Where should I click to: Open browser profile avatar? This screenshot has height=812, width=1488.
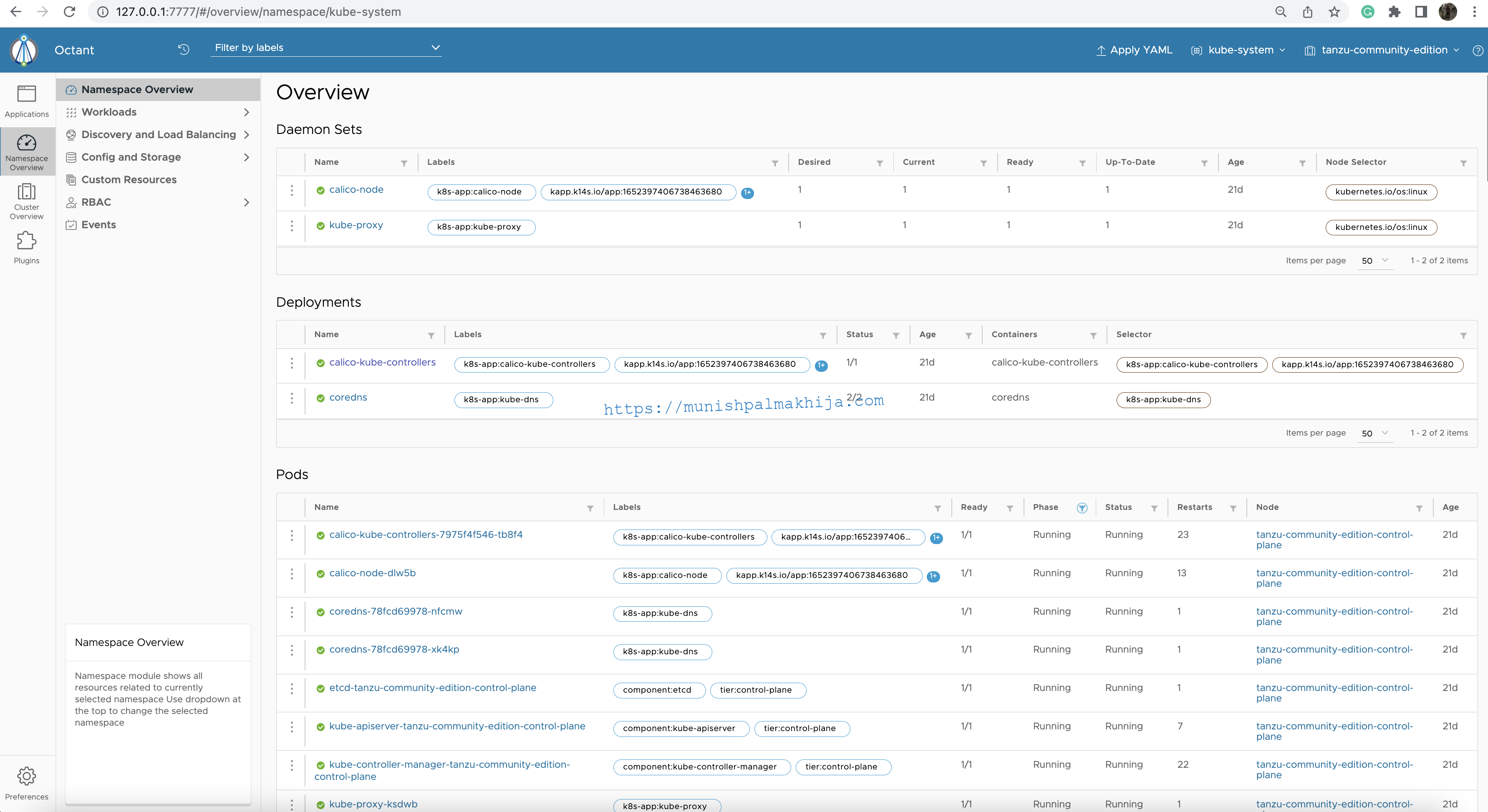click(x=1448, y=12)
